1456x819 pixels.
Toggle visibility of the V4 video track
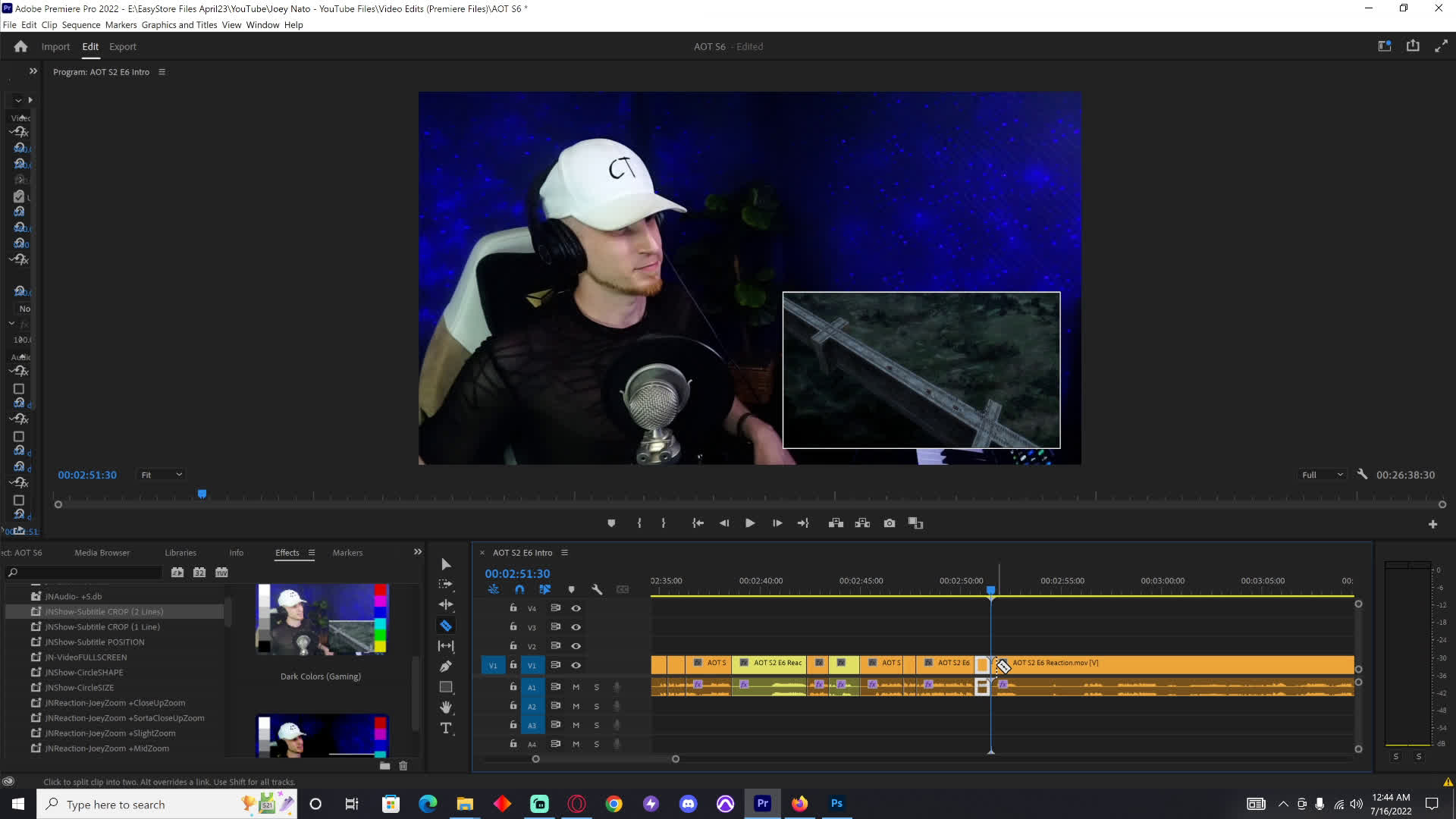[x=576, y=607]
